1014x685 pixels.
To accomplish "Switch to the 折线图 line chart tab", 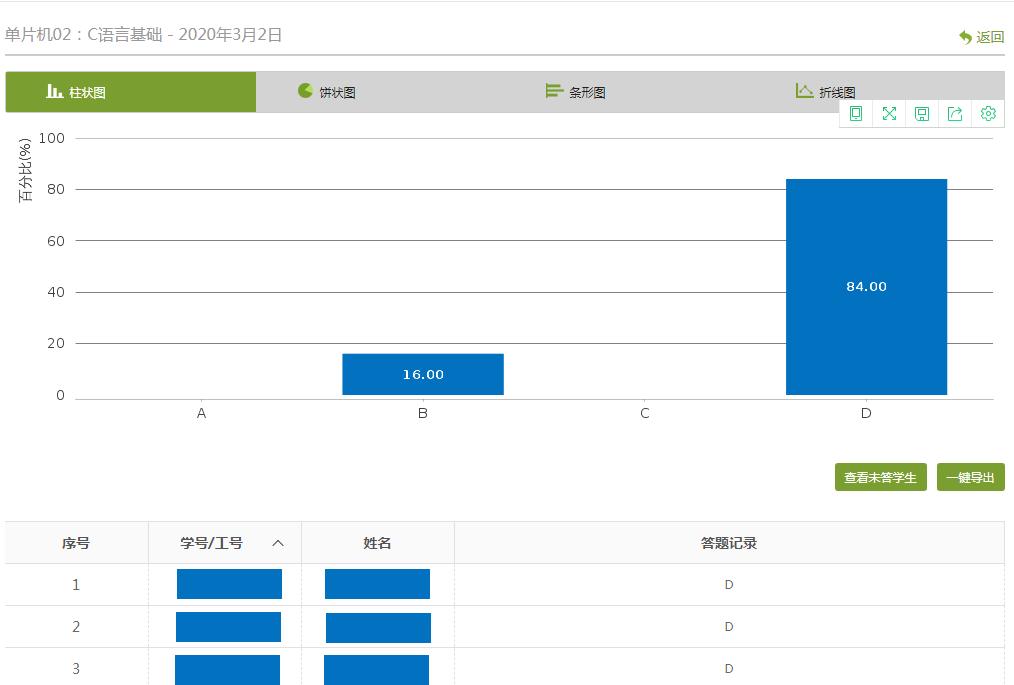I will tap(826, 92).
